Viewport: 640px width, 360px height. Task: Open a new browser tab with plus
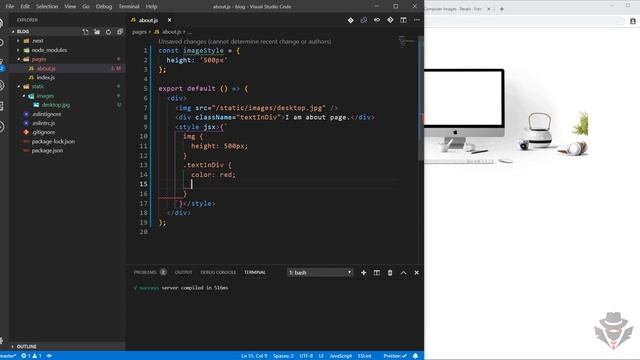[x=502, y=9]
